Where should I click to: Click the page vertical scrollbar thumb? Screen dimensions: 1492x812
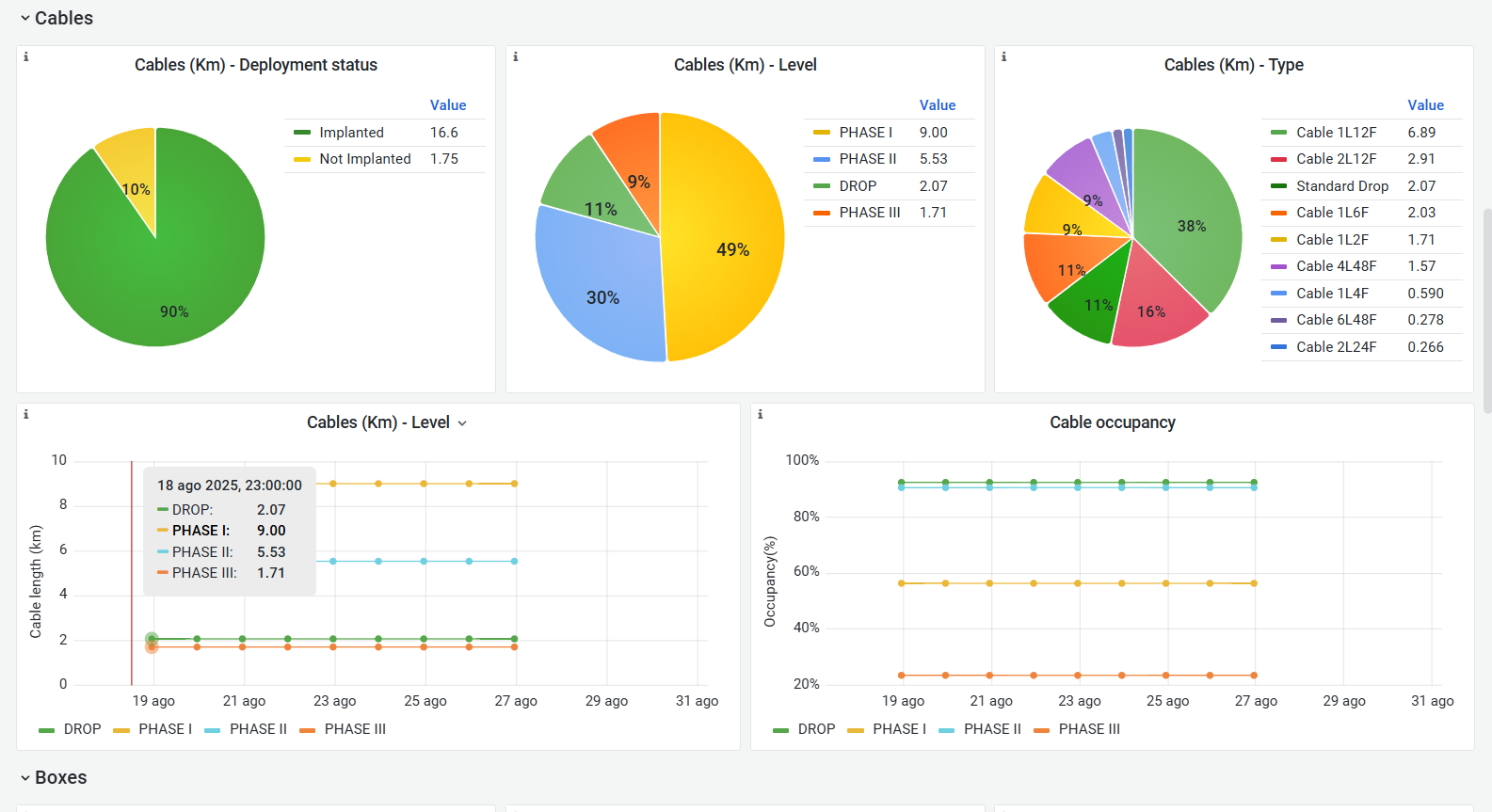[x=1487, y=310]
